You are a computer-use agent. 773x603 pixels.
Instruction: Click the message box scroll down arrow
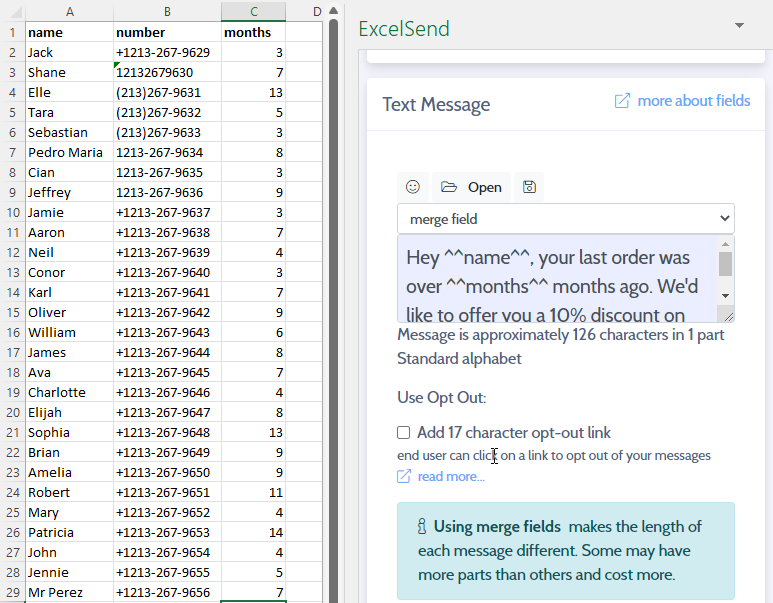[725, 296]
